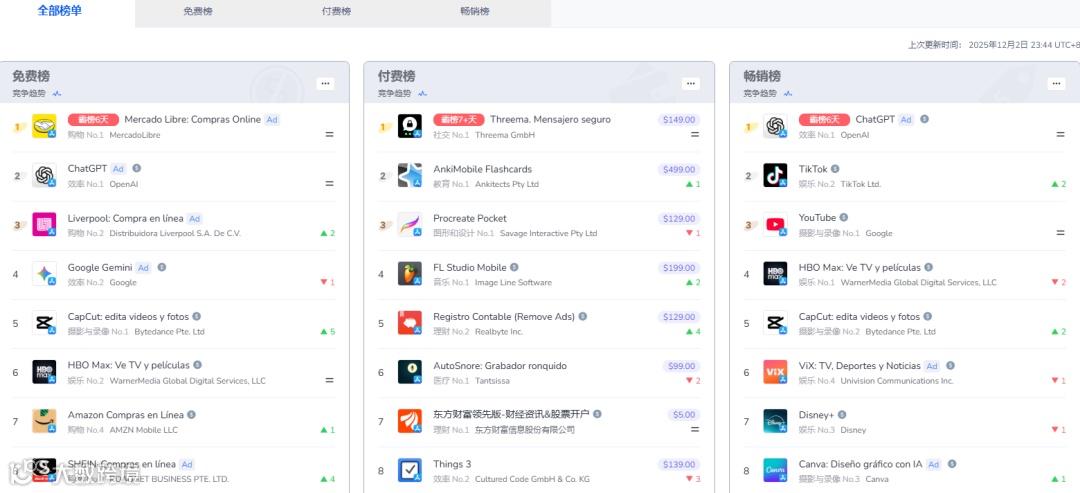Select the Canva app icon
This screenshot has width=1080, height=493.
click(x=776, y=470)
